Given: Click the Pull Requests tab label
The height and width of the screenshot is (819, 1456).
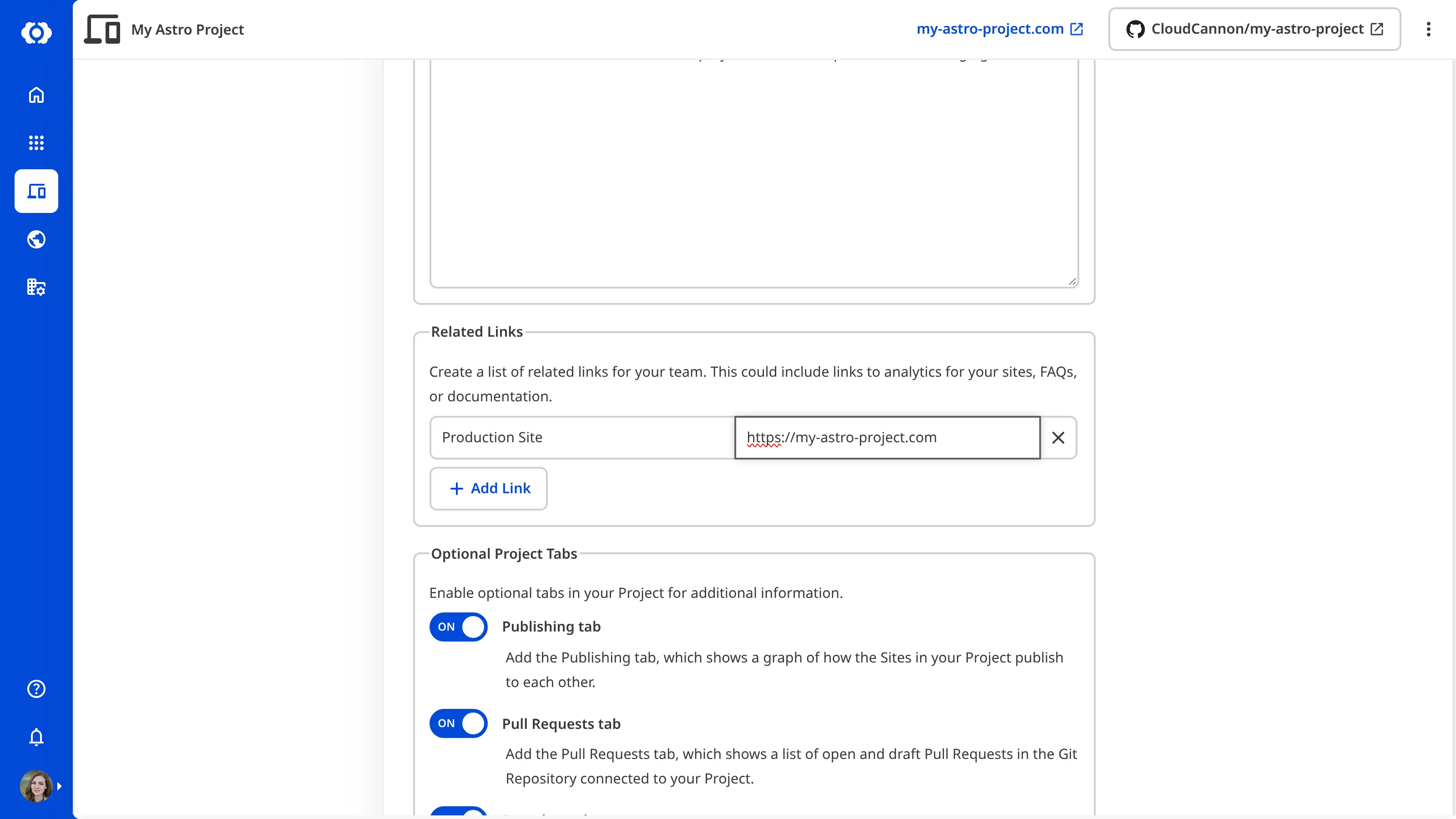Looking at the screenshot, I should coord(561,724).
